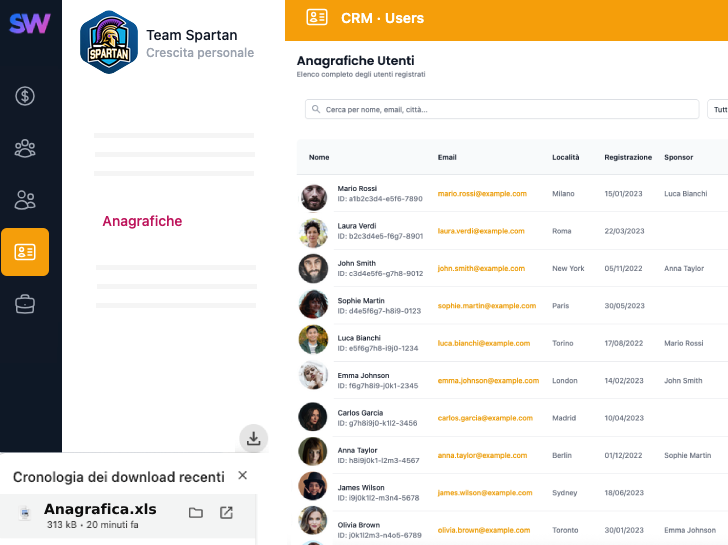728x545 pixels.
Task: Click ID a1b2c3d4-e5f6-7890 under Mario Rossi
Action: point(380,199)
